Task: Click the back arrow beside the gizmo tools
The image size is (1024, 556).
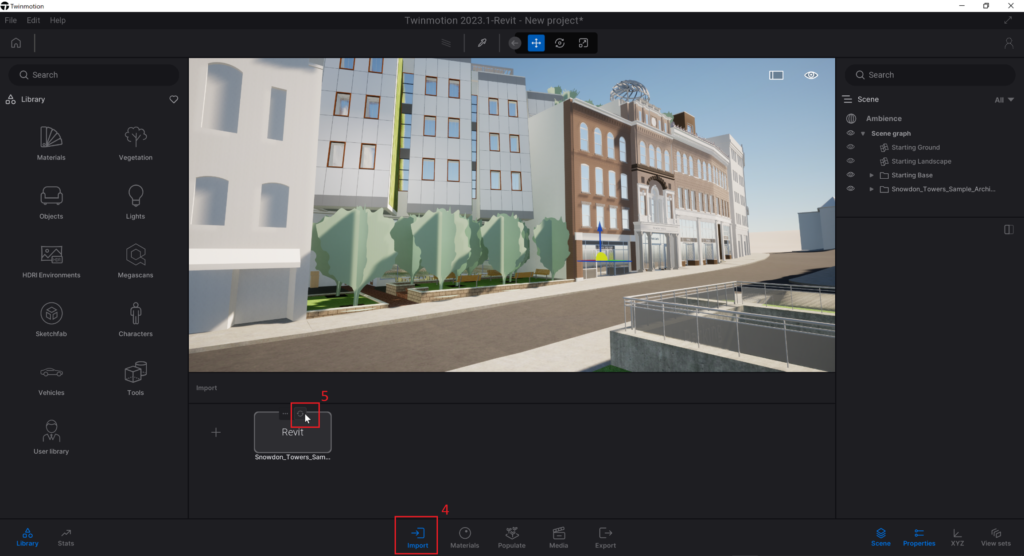Action: pos(515,43)
